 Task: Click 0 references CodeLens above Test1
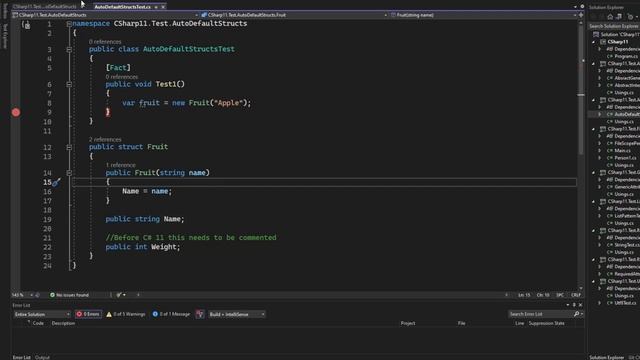tap(122, 77)
